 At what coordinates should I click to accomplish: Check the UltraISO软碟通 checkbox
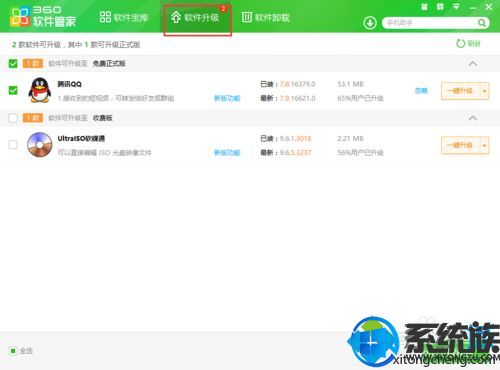13,145
